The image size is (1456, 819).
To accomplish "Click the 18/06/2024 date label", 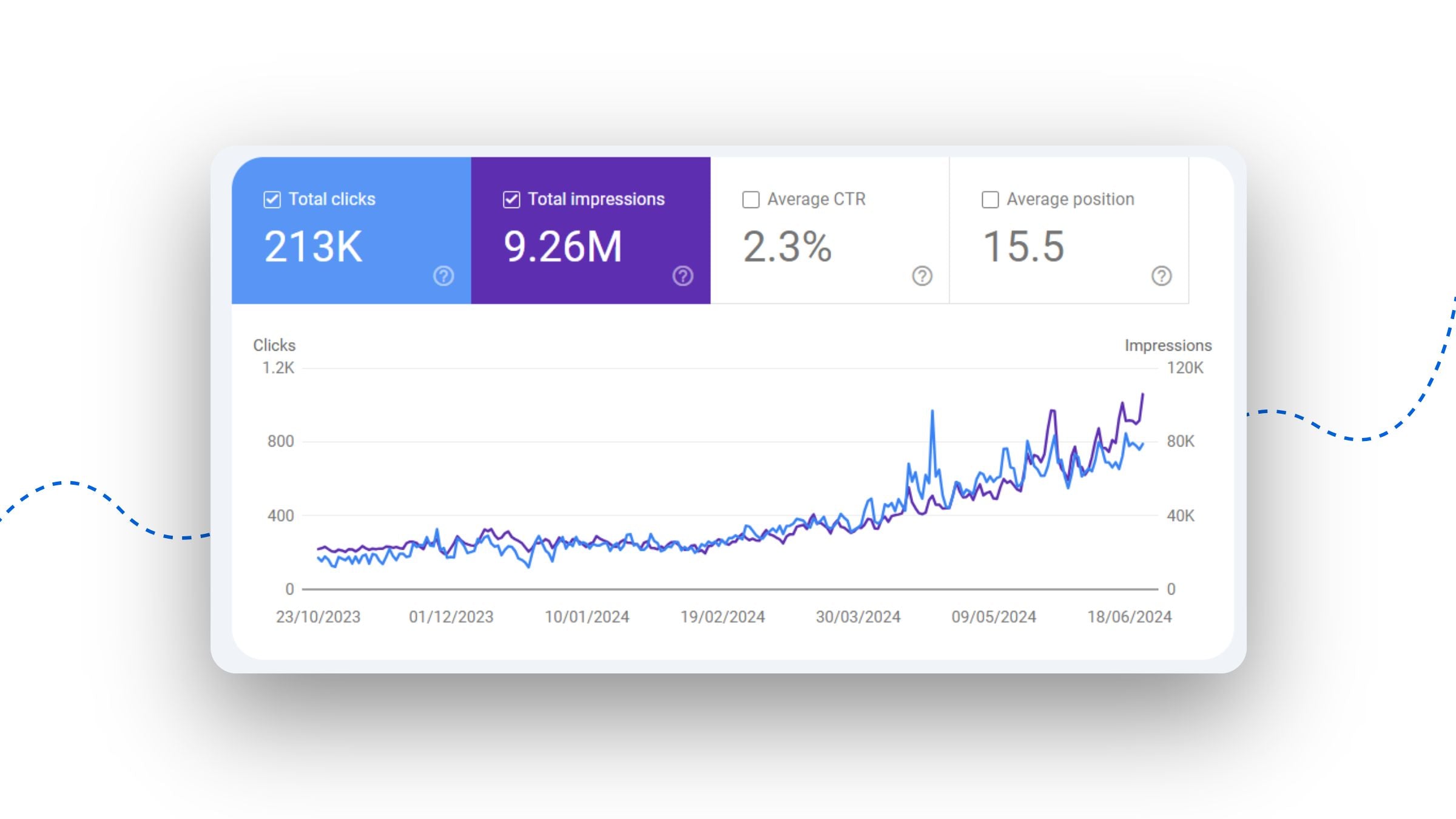I will (x=1129, y=617).
